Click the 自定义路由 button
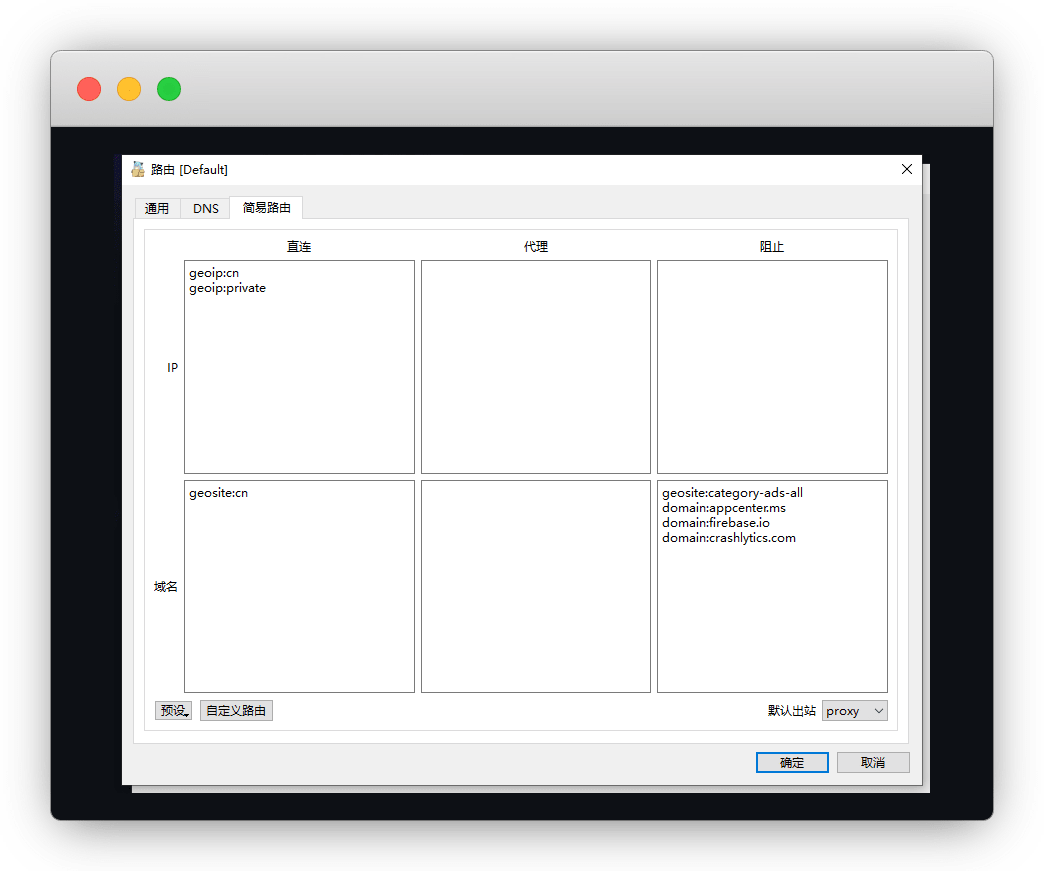This screenshot has height=871, width=1044. click(236, 711)
